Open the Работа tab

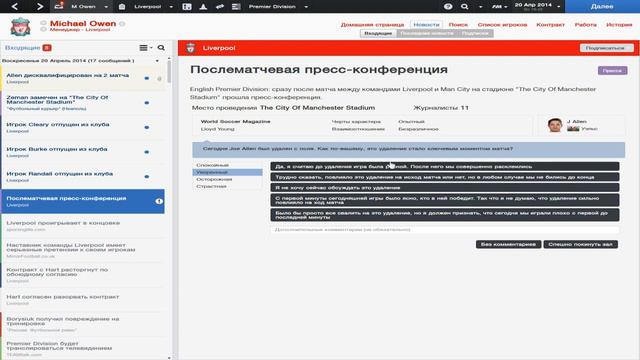pos(585,24)
